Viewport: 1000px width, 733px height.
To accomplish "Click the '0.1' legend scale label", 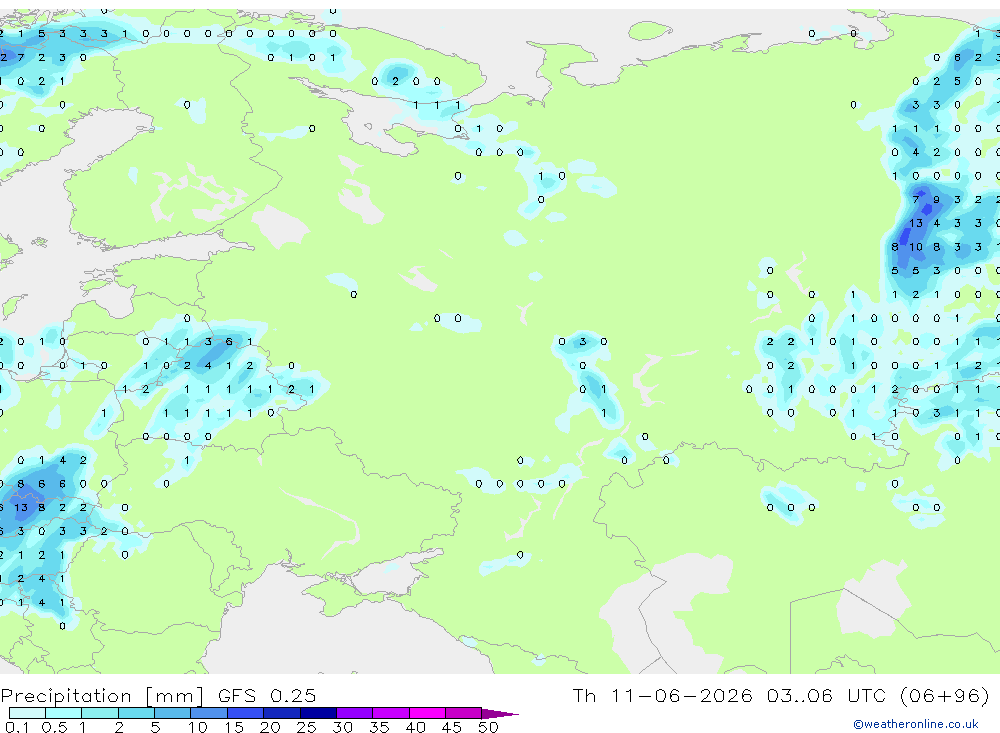I will click(x=17, y=727).
